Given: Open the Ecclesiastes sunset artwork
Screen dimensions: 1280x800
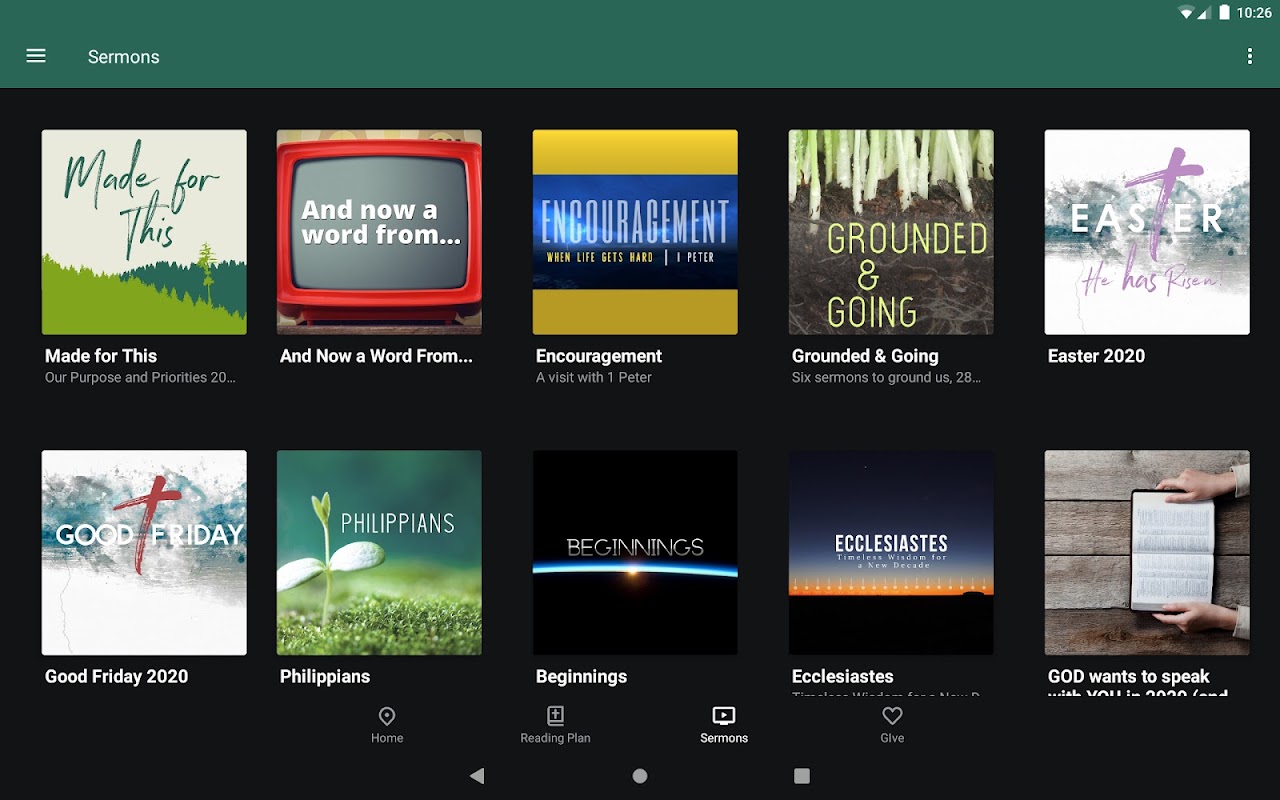Looking at the screenshot, I should coord(891,553).
